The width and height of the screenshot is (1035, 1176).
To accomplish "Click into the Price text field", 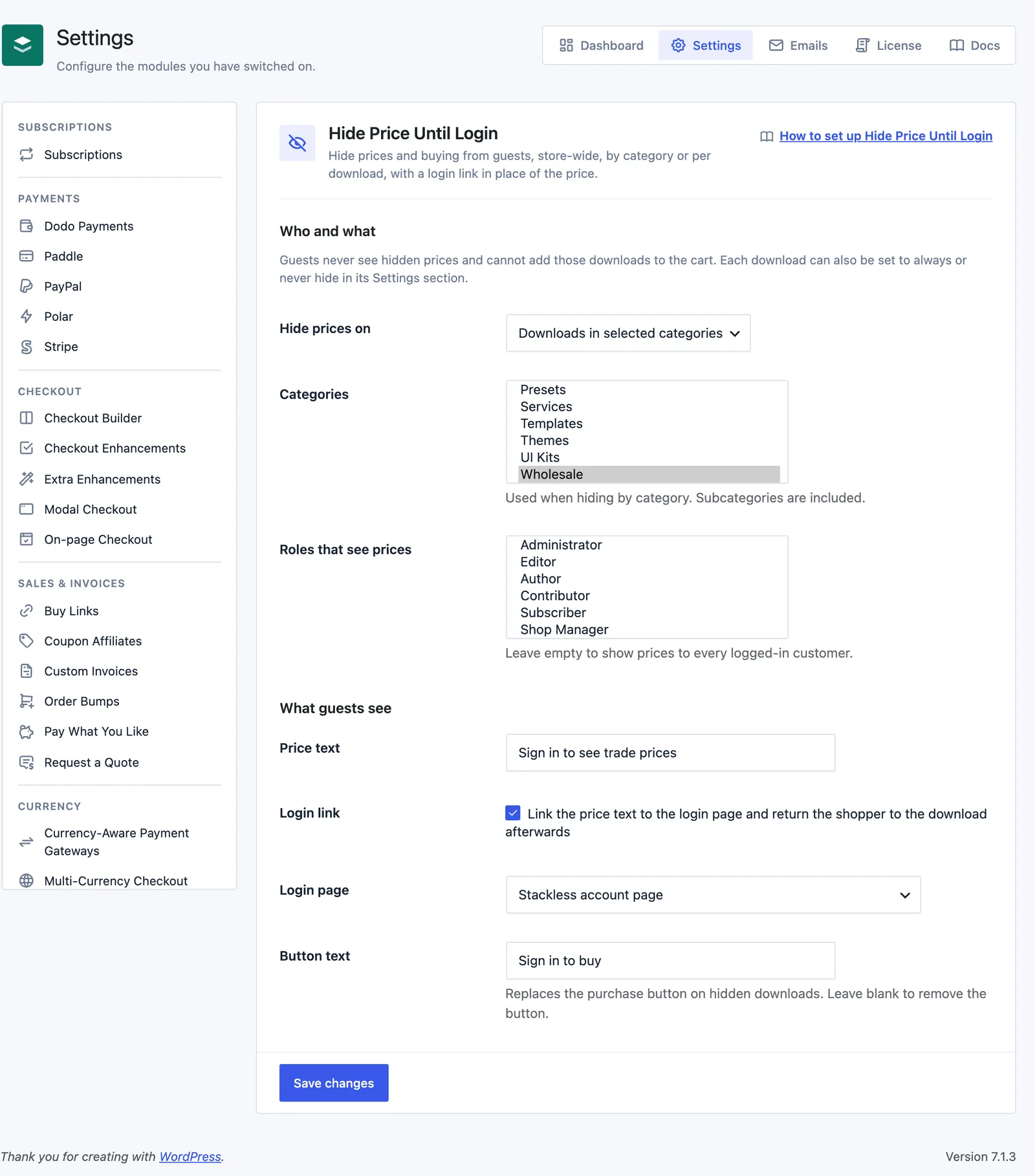I will (x=670, y=752).
